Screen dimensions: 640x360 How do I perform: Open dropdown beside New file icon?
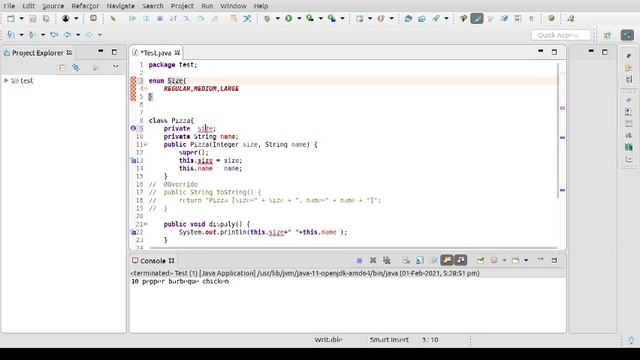[21, 18]
